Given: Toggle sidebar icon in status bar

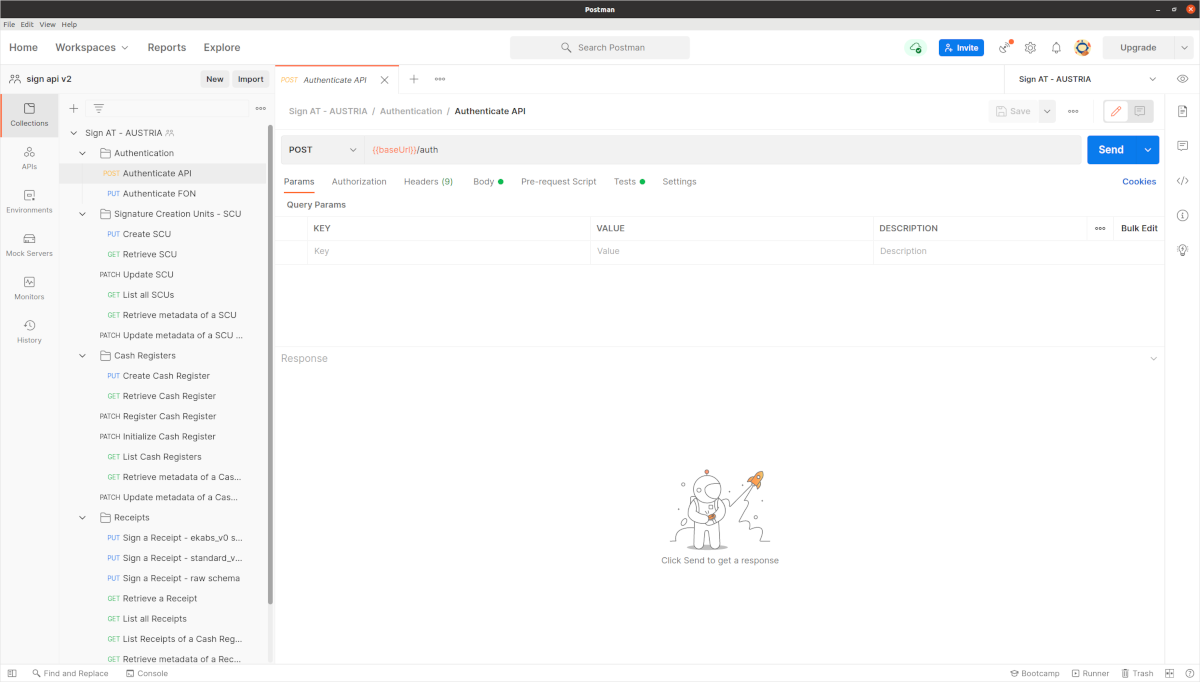Looking at the screenshot, I should (13, 674).
